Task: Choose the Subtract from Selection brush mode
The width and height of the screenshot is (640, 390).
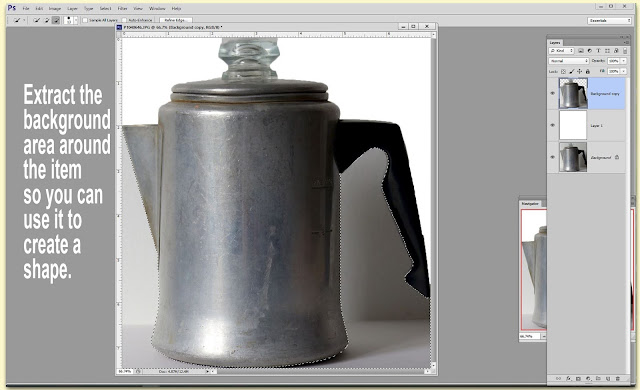Action: [x=56, y=20]
